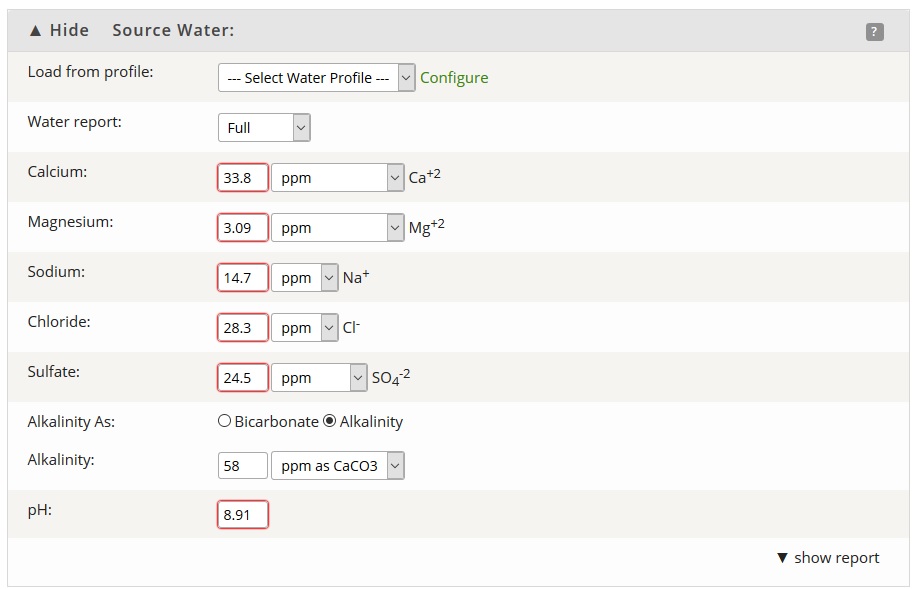Viewport: 917px width, 589px height.
Task: Open the Calcium unit ppm dropdown
Action: 337,178
